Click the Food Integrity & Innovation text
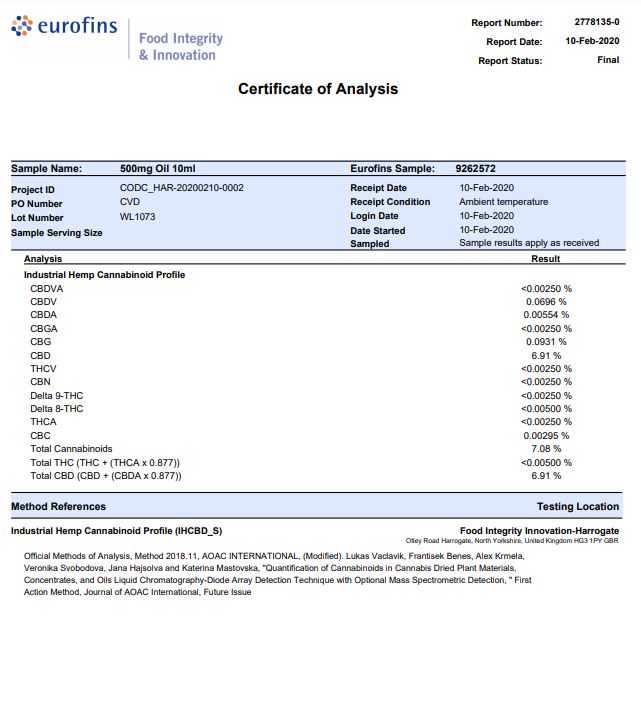 pyautogui.click(x=180, y=47)
